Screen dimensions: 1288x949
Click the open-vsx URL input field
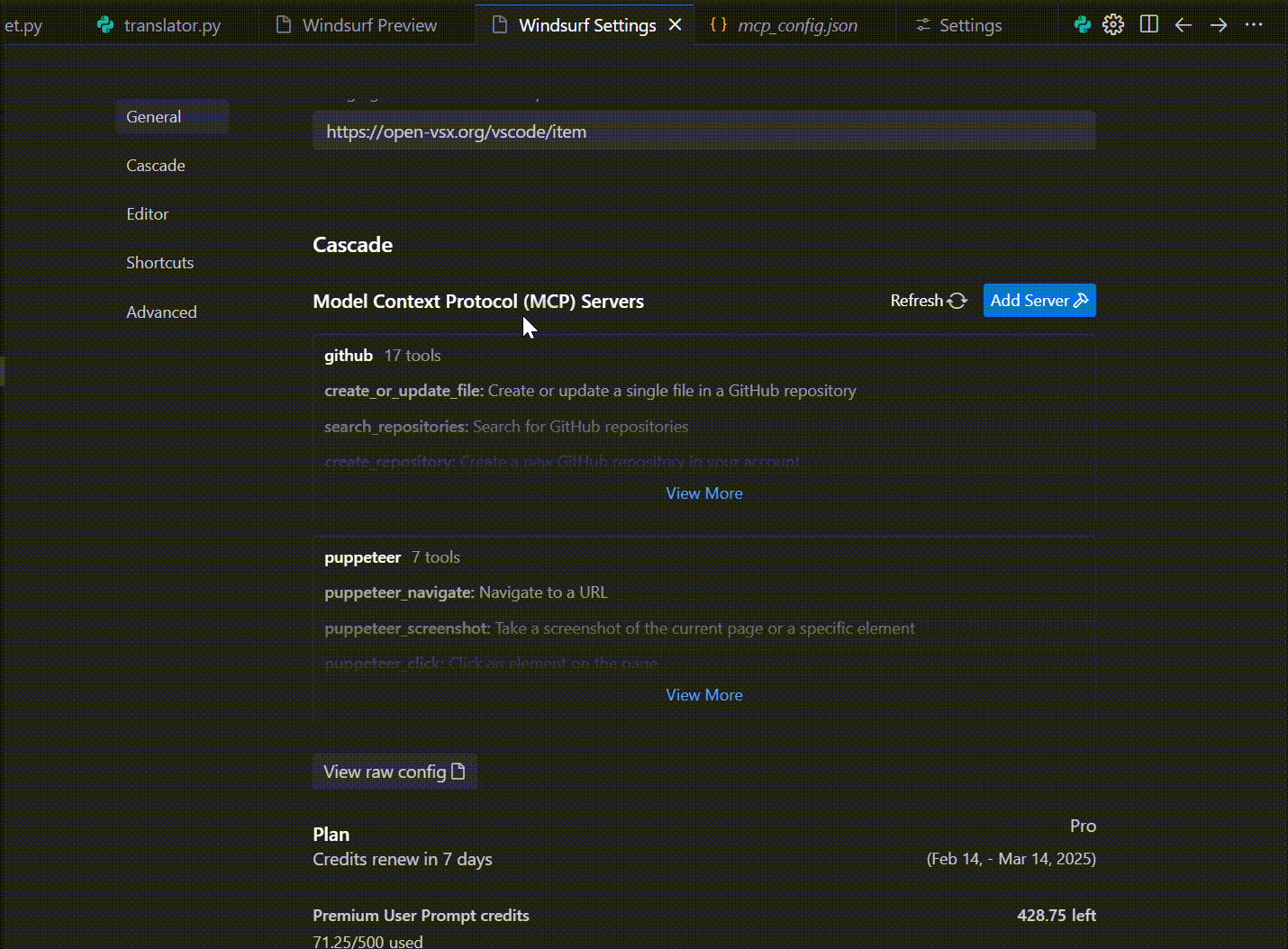pyautogui.click(x=703, y=131)
